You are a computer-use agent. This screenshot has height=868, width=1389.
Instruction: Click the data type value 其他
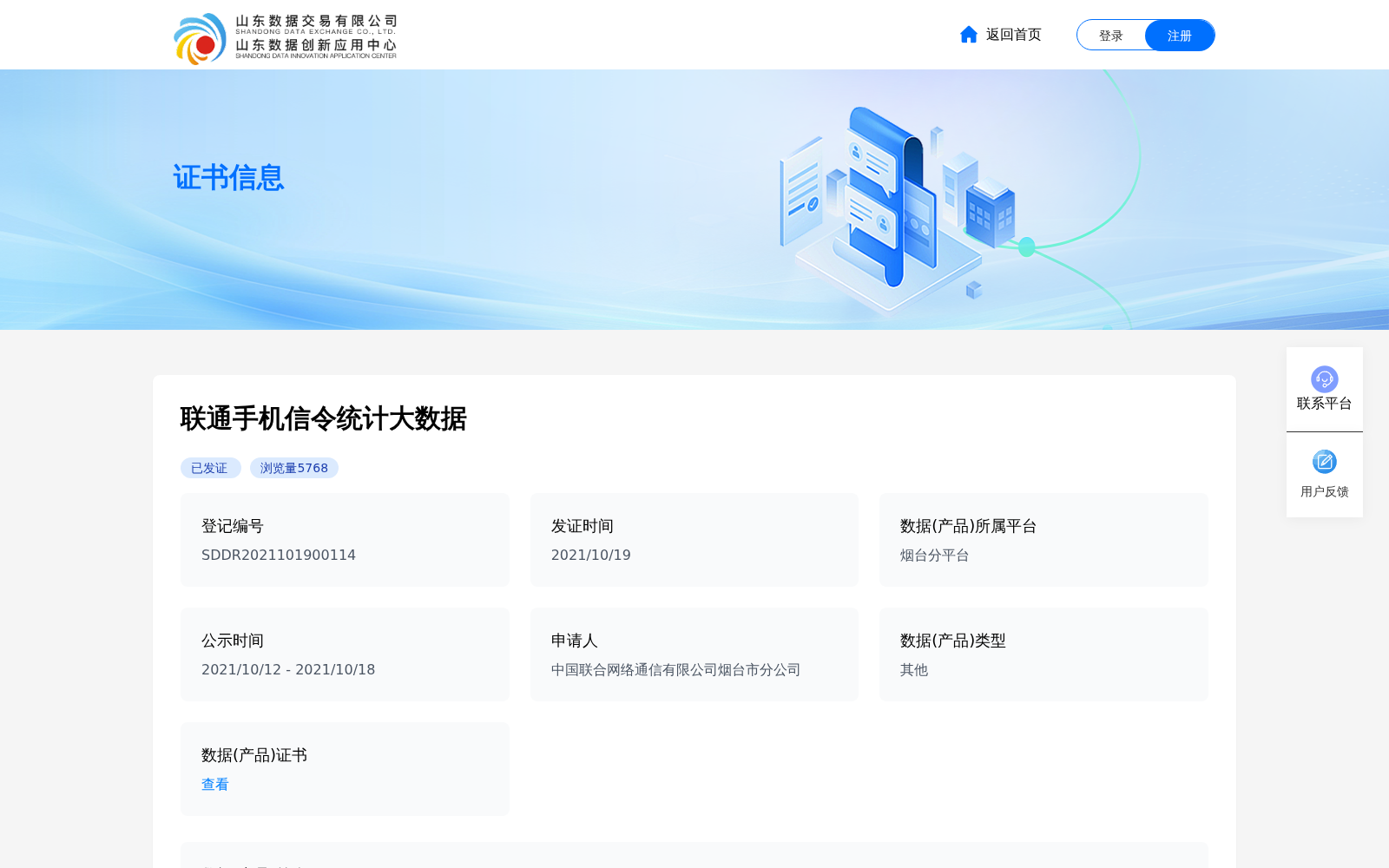[914, 670]
